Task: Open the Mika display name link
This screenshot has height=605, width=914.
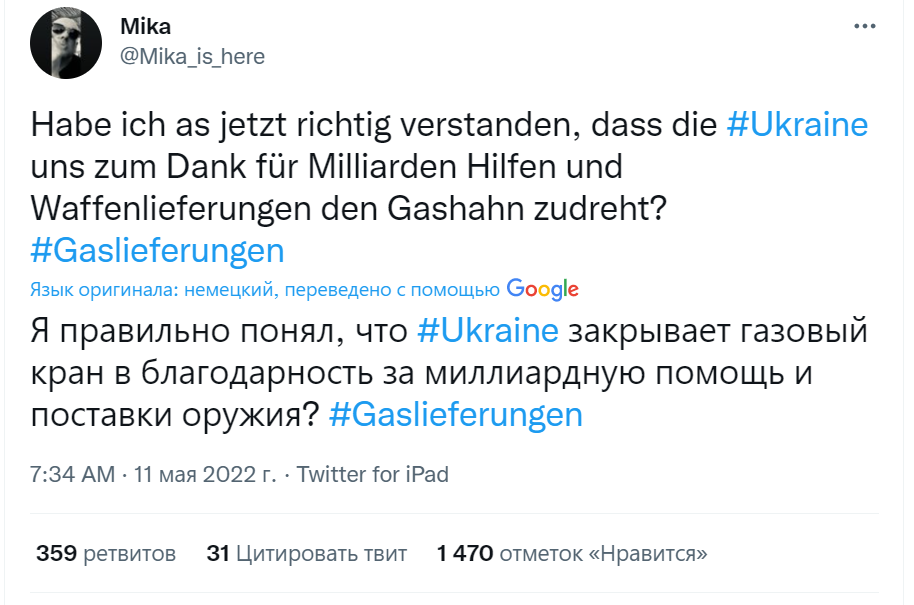Action: click(145, 27)
